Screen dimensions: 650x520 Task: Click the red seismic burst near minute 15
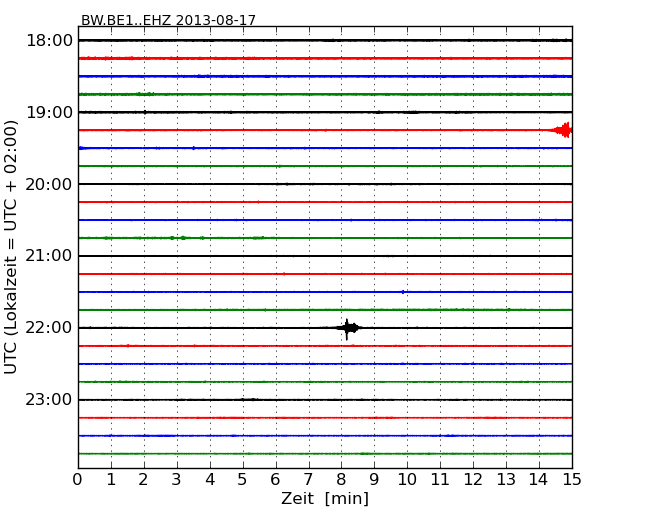click(x=563, y=130)
